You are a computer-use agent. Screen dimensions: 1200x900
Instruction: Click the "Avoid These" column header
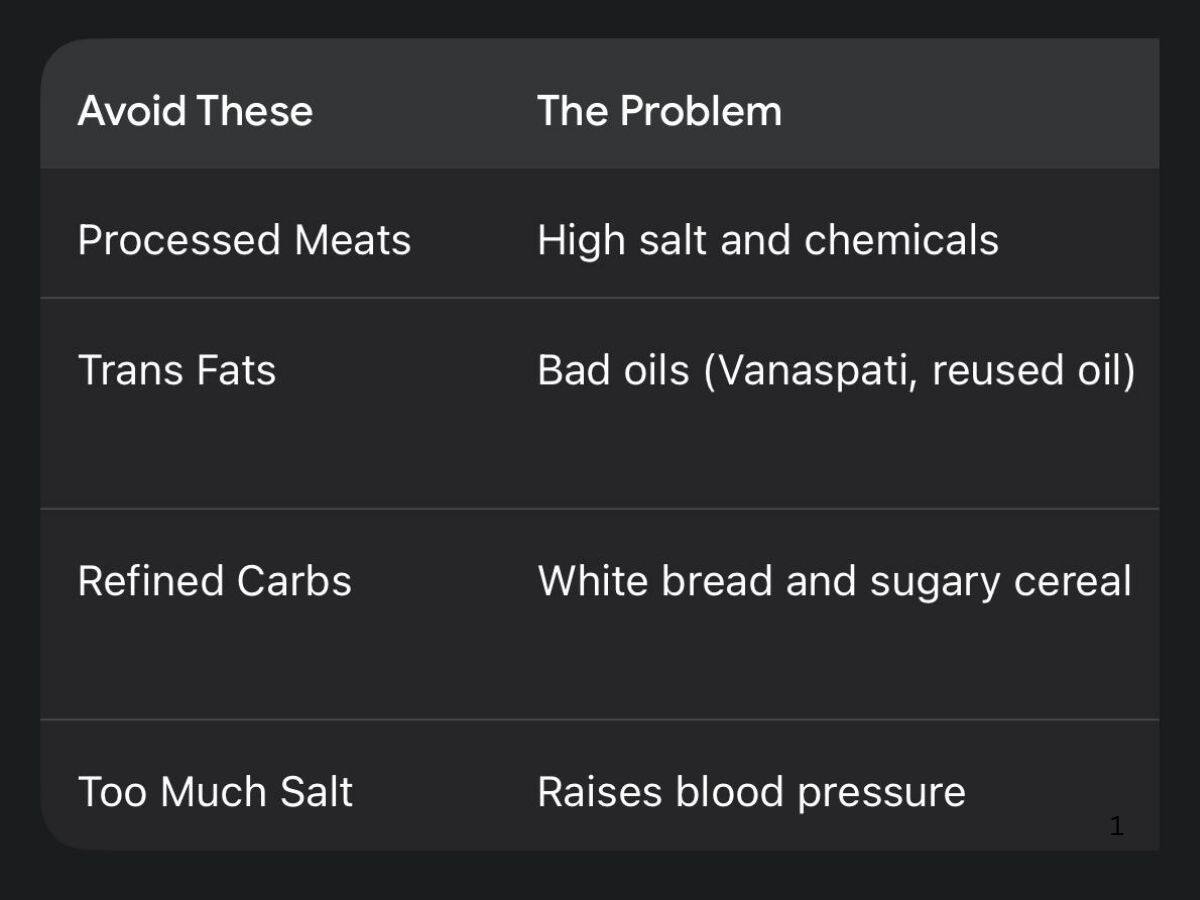(195, 111)
